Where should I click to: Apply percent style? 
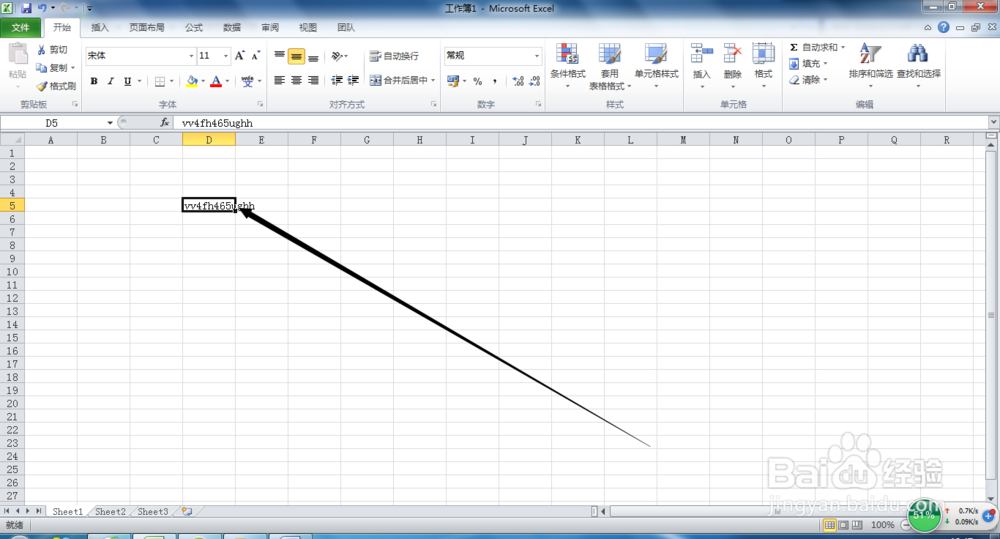(x=478, y=81)
